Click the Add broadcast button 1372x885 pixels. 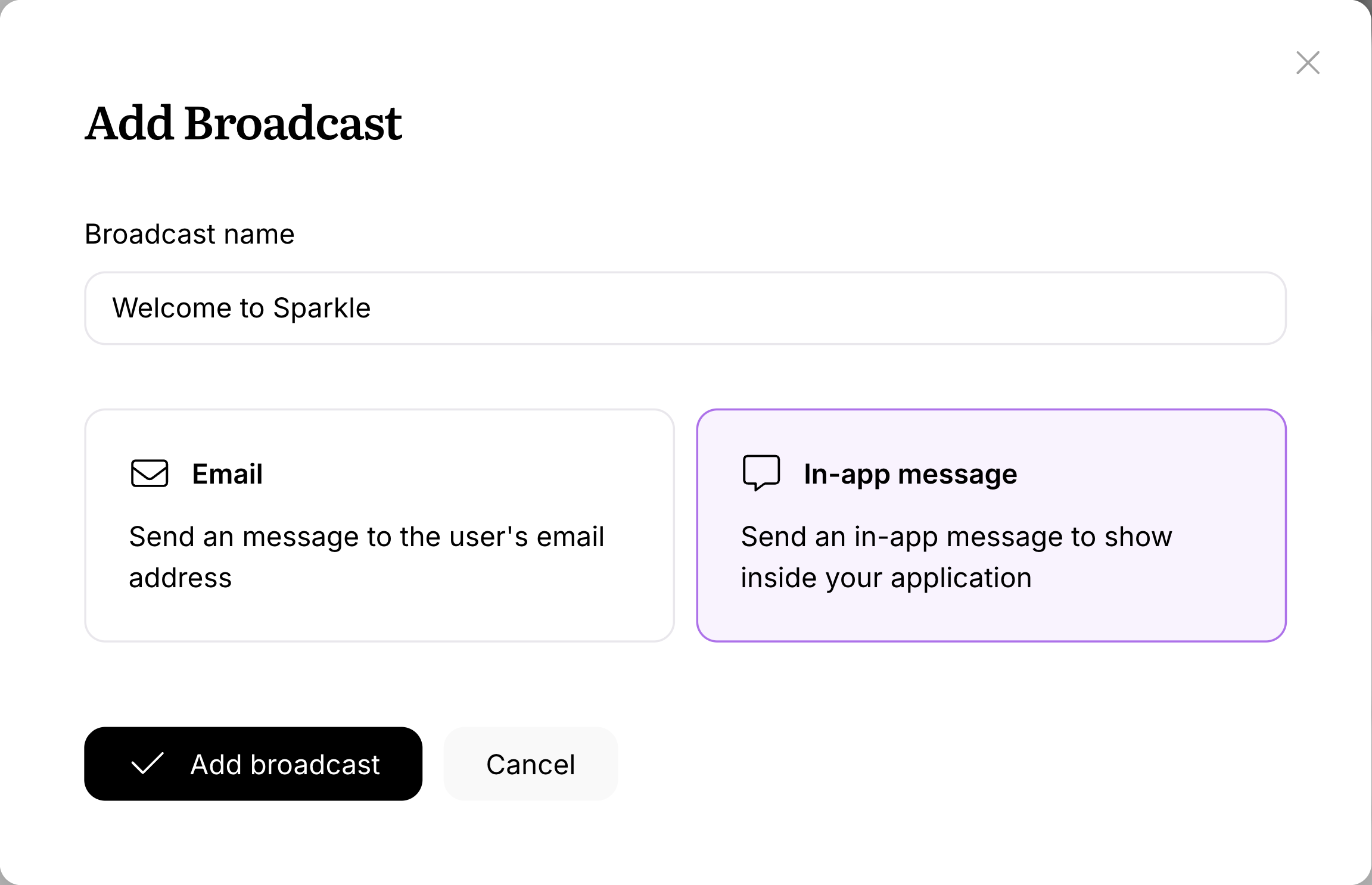(x=253, y=764)
